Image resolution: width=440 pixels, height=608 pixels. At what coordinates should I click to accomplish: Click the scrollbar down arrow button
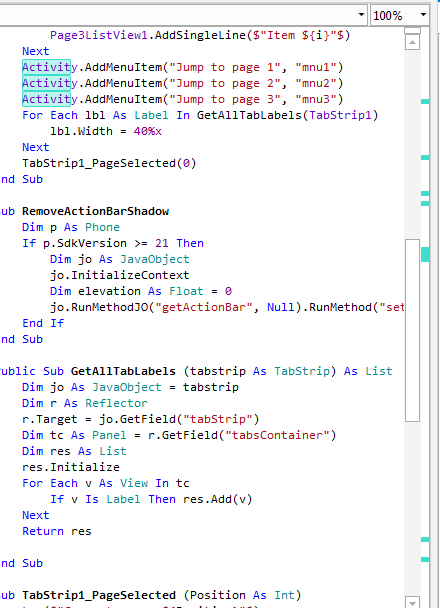click(x=412, y=603)
